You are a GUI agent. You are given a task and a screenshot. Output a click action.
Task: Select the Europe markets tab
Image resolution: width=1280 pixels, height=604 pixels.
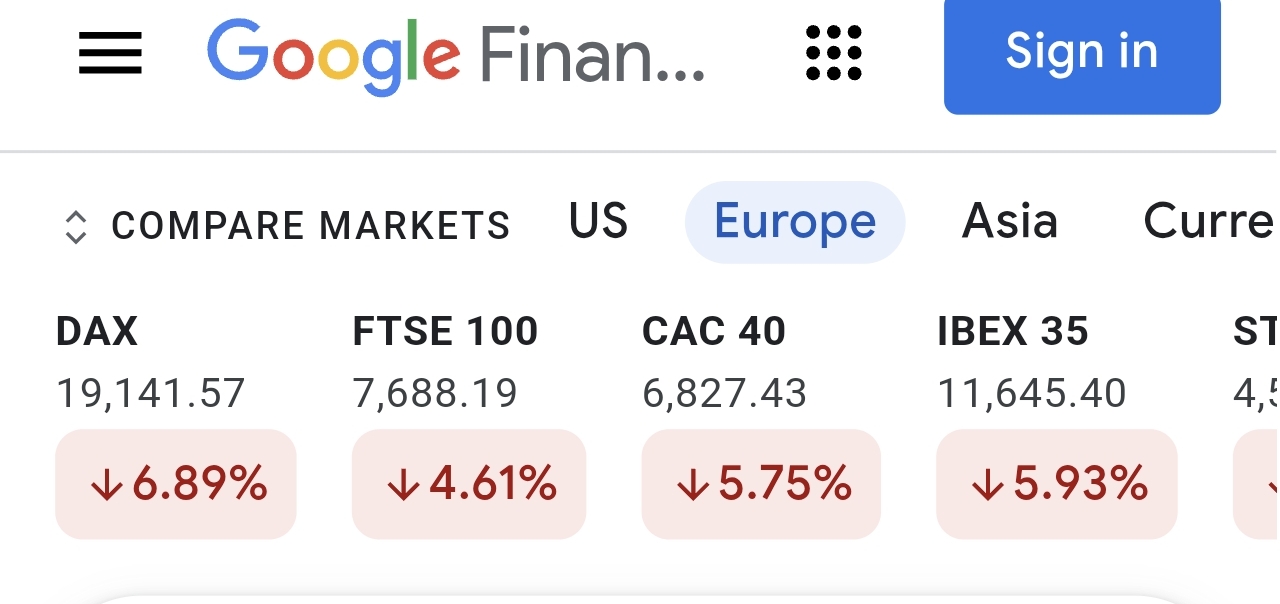pos(795,222)
